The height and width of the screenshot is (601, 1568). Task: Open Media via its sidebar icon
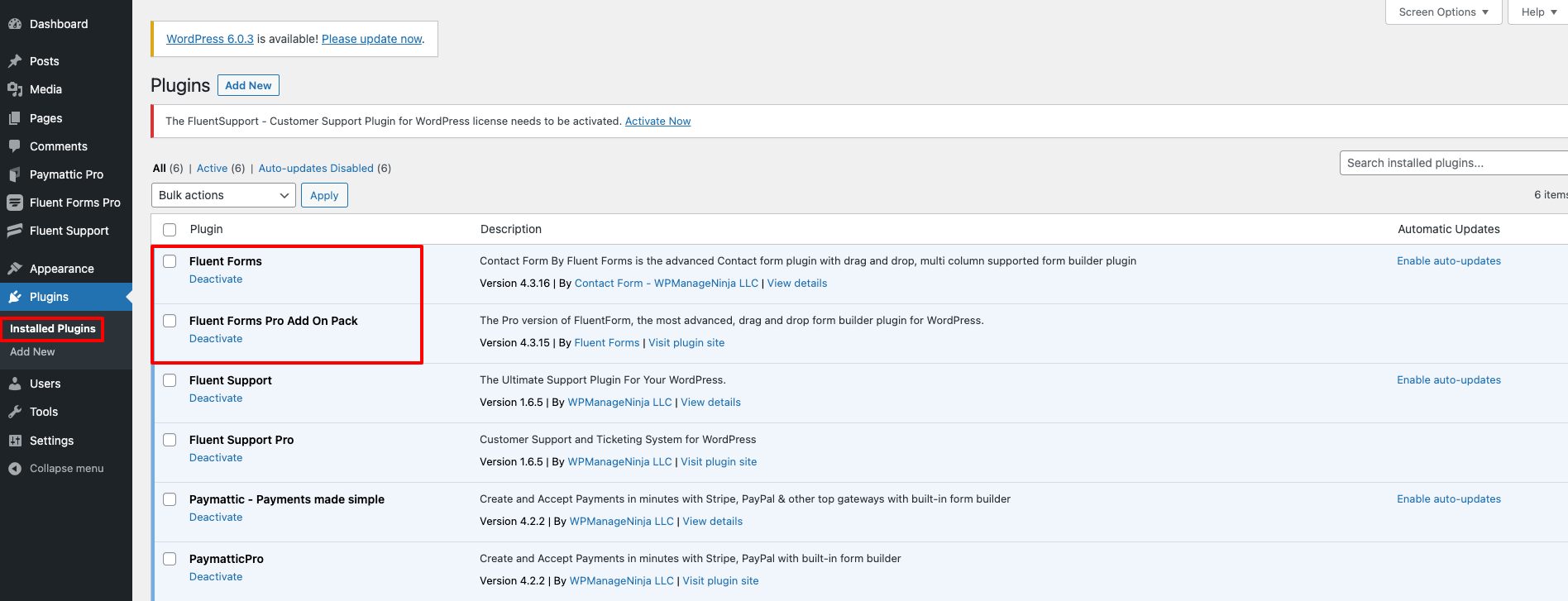point(15,89)
